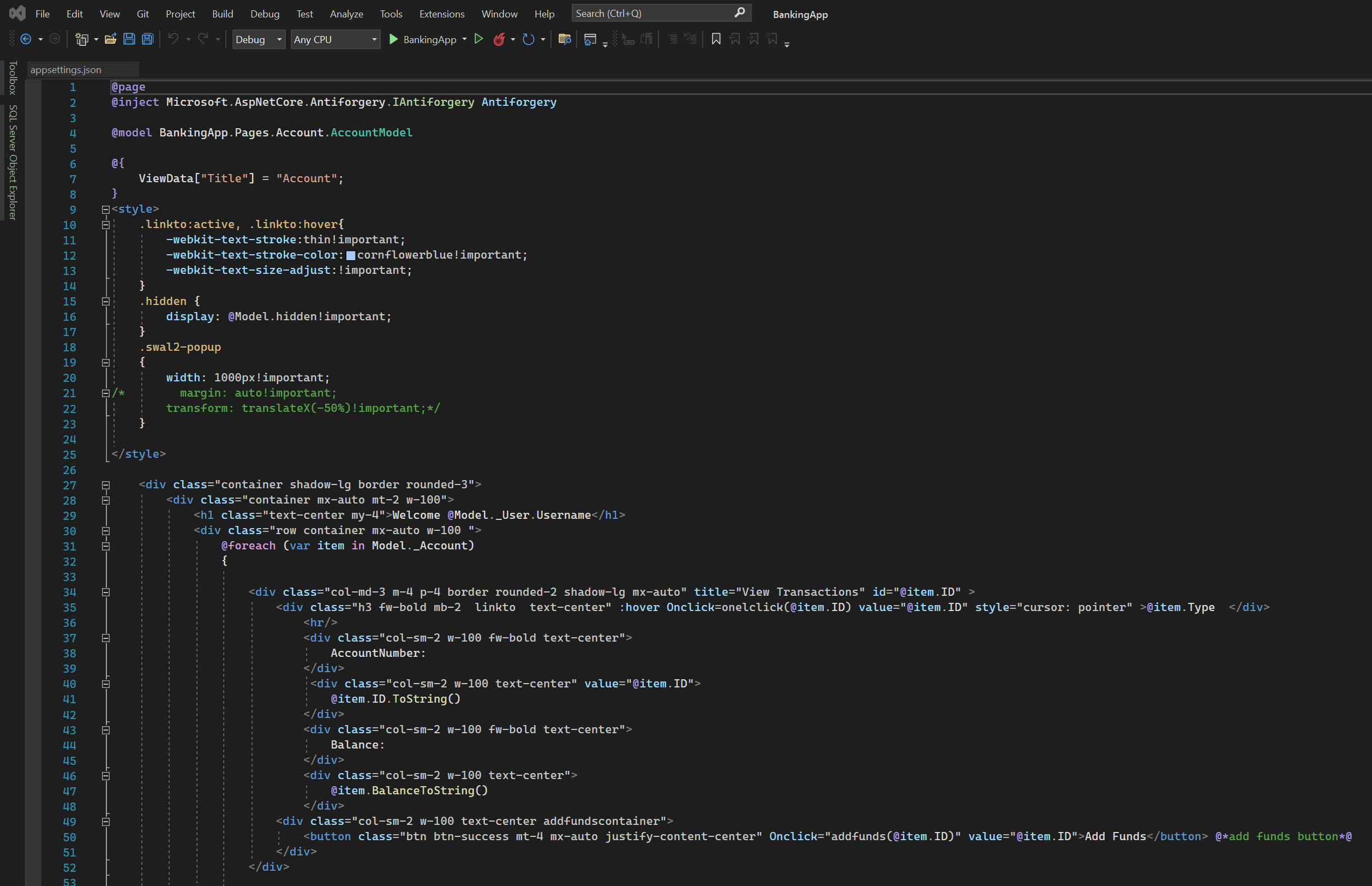The image size is (1372, 886).
Task: Collapse the .linkto rule at line 10
Action: pos(106,225)
